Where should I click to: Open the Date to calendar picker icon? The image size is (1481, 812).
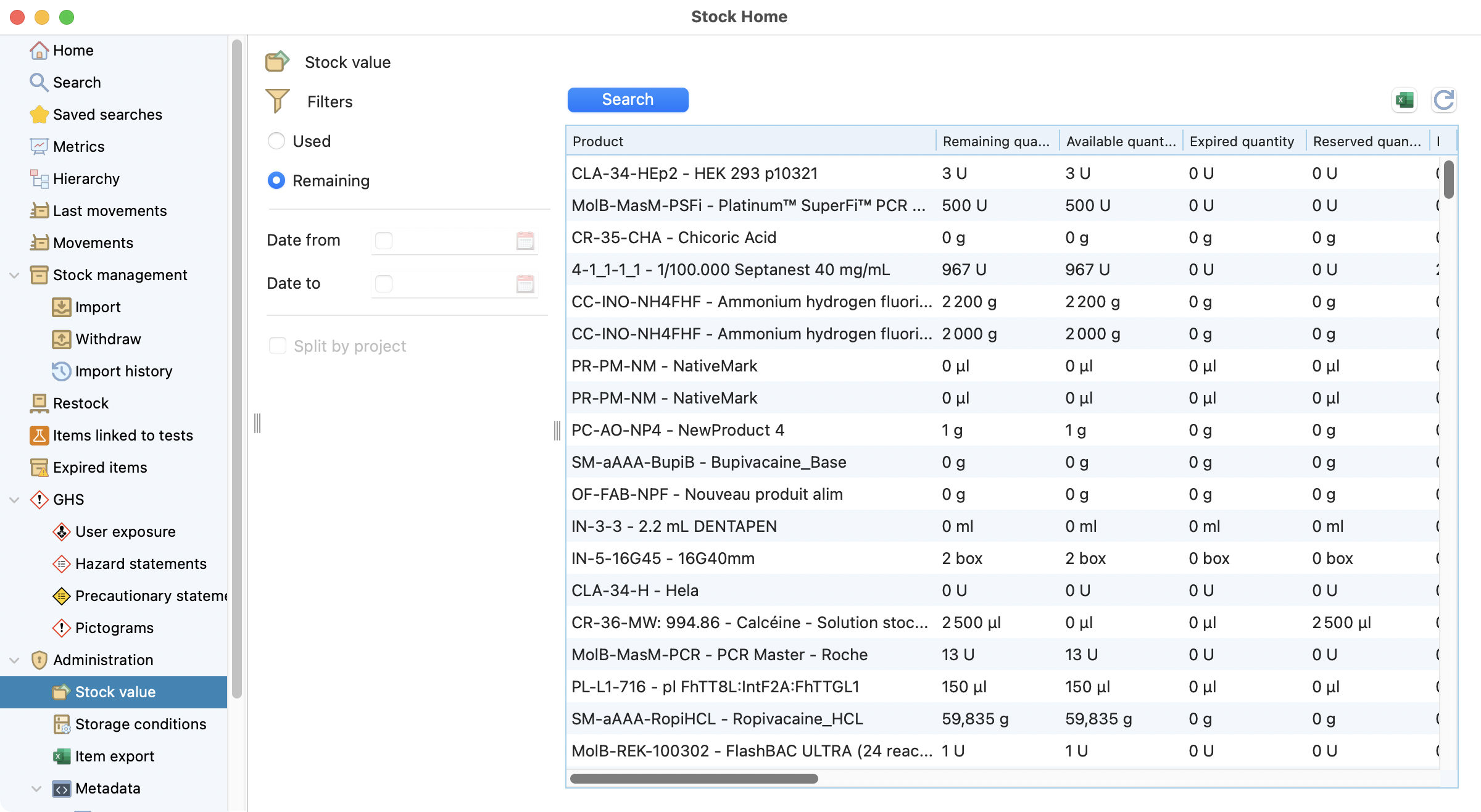[x=525, y=284]
